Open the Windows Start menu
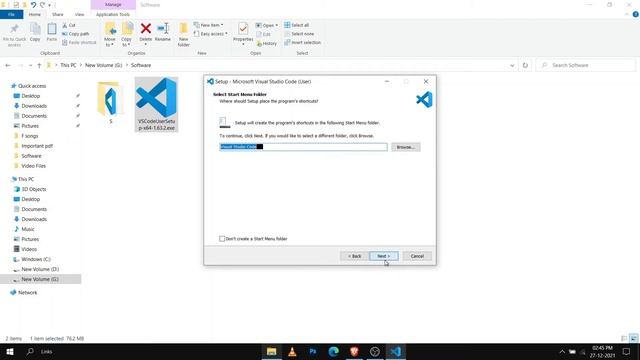The width and height of the screenshot is (640, 360). (x=10, y=351)
